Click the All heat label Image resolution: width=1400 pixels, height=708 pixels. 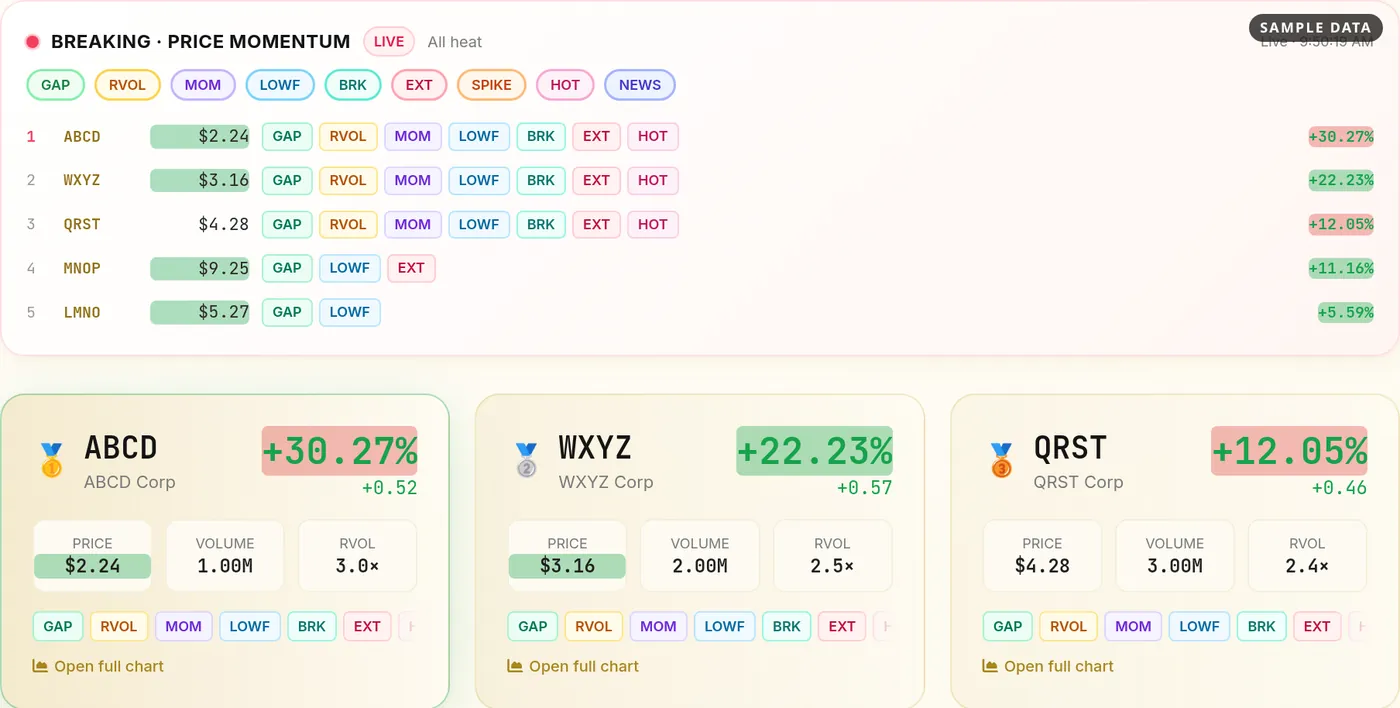click(455, 42)
